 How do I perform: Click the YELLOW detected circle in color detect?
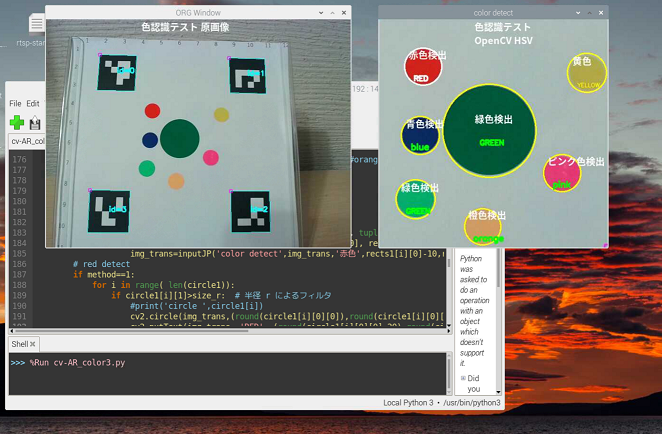[587, 73]
